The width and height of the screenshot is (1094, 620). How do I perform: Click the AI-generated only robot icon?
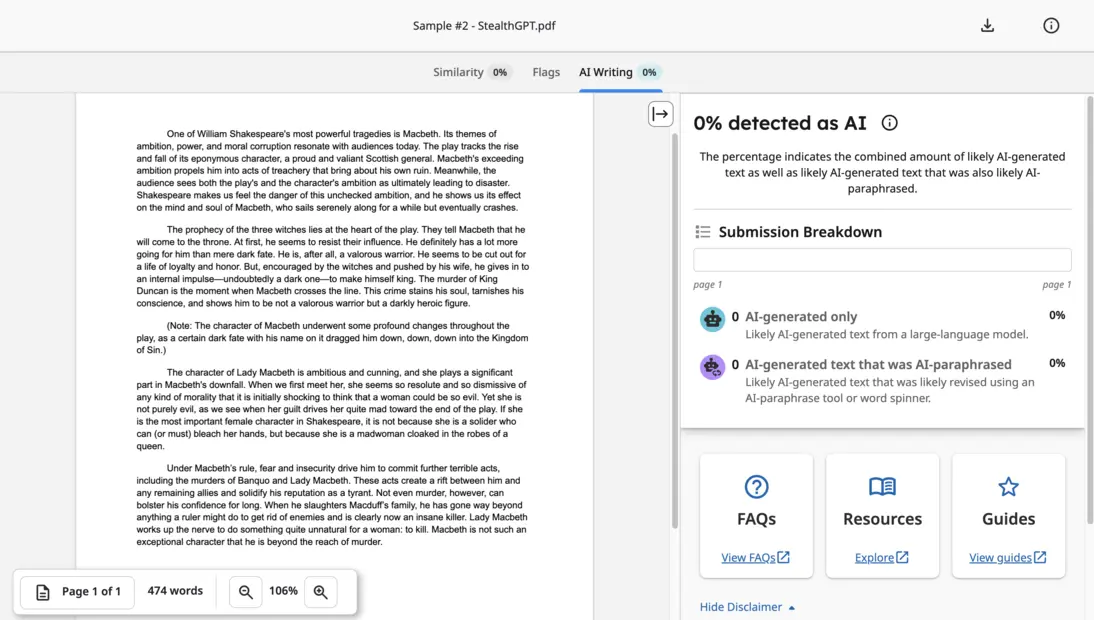pos(712,319)
